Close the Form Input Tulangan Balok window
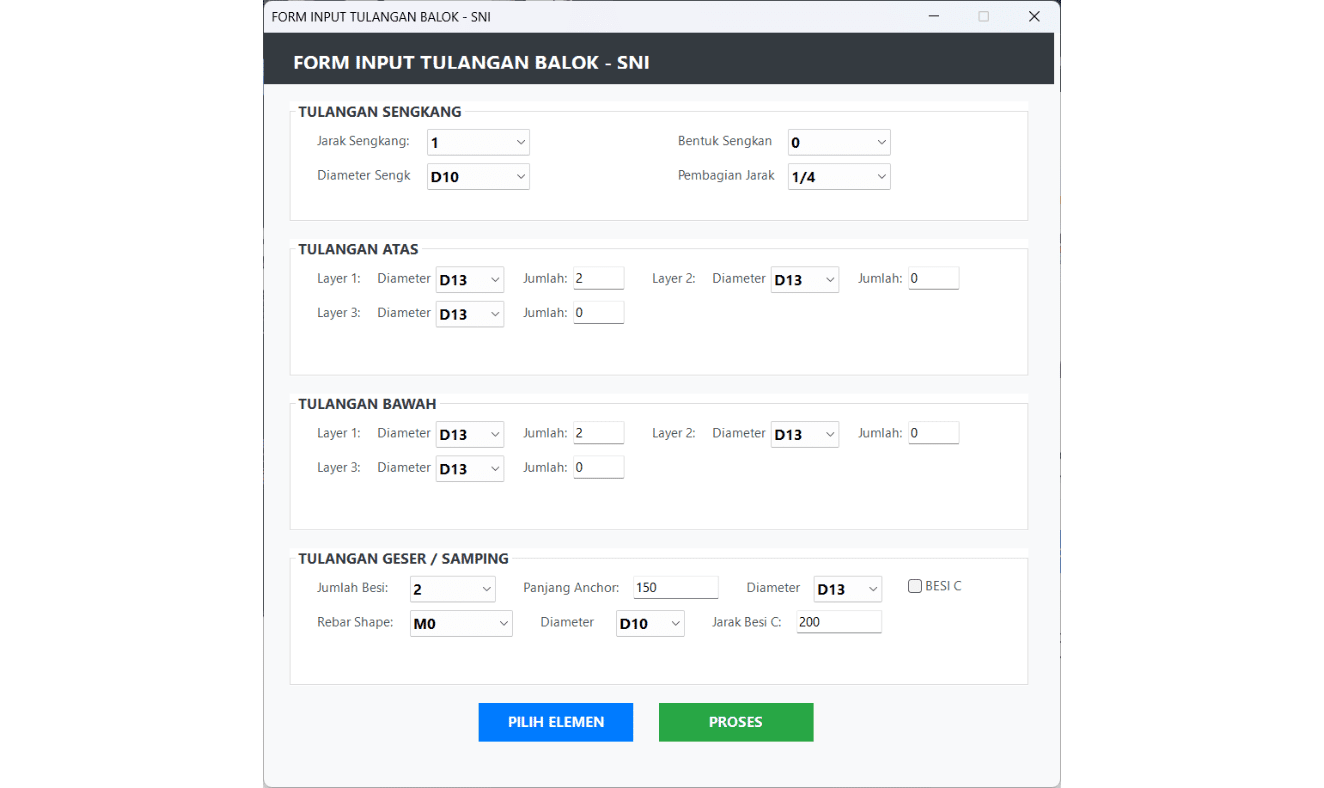The height and width of the screenshot is (788, 1324). (1034, 17)
